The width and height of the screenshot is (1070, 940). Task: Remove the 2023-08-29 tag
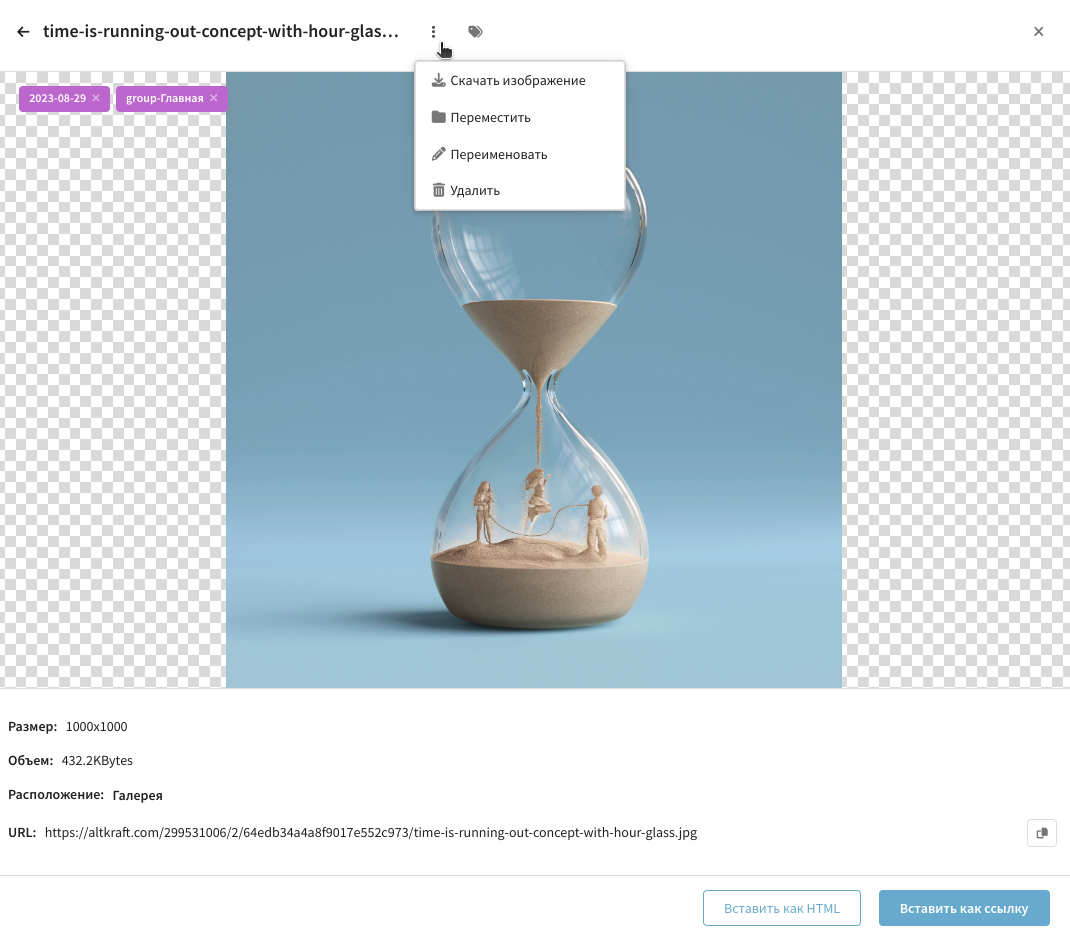pos(96,98)
